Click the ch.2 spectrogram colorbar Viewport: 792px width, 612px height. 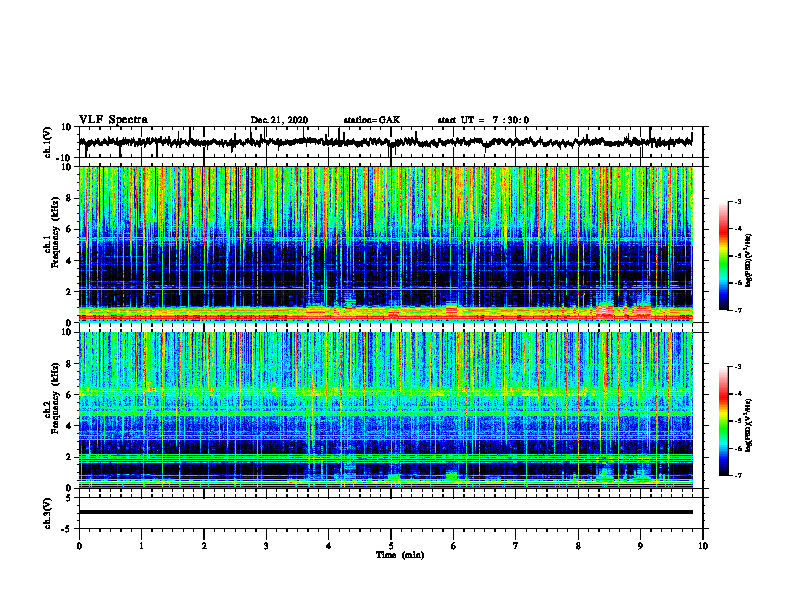coord(723,421)
